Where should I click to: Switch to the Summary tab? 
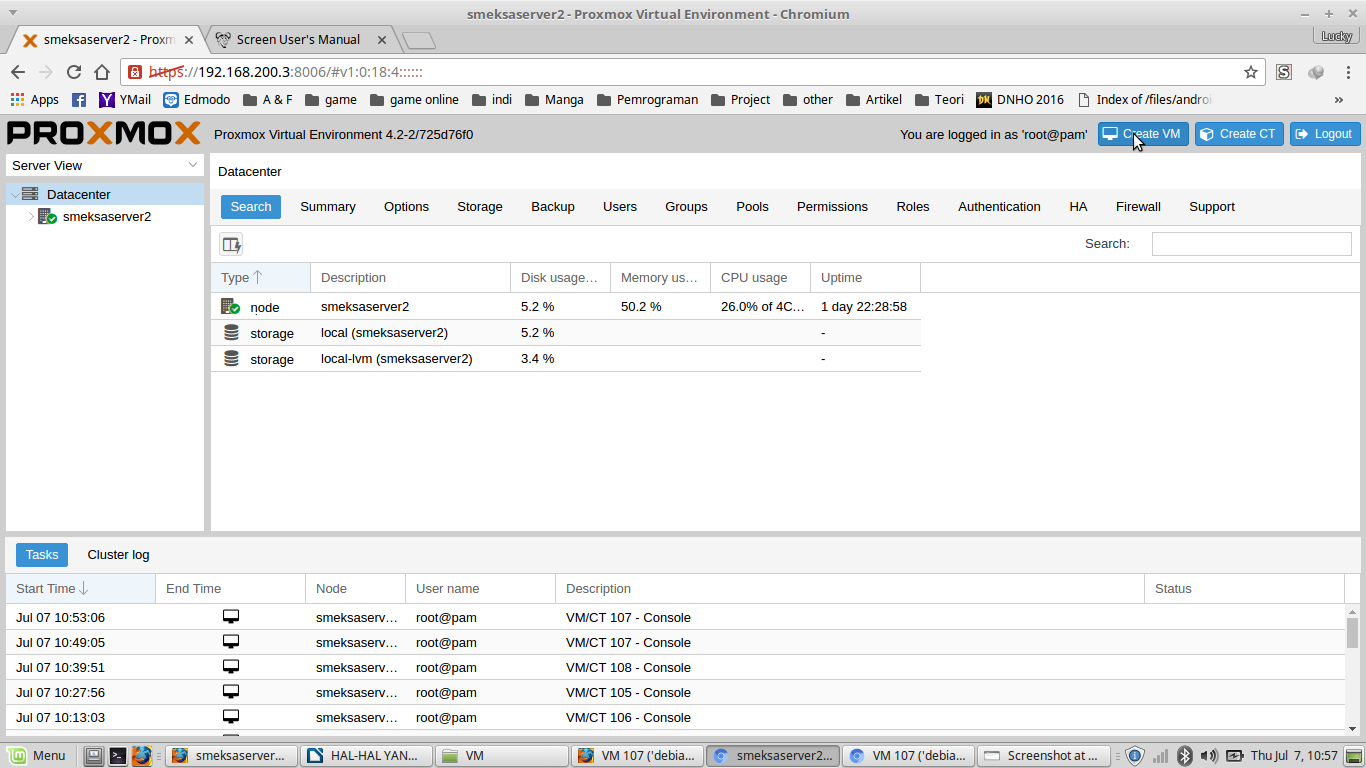(x=328, y=207)
